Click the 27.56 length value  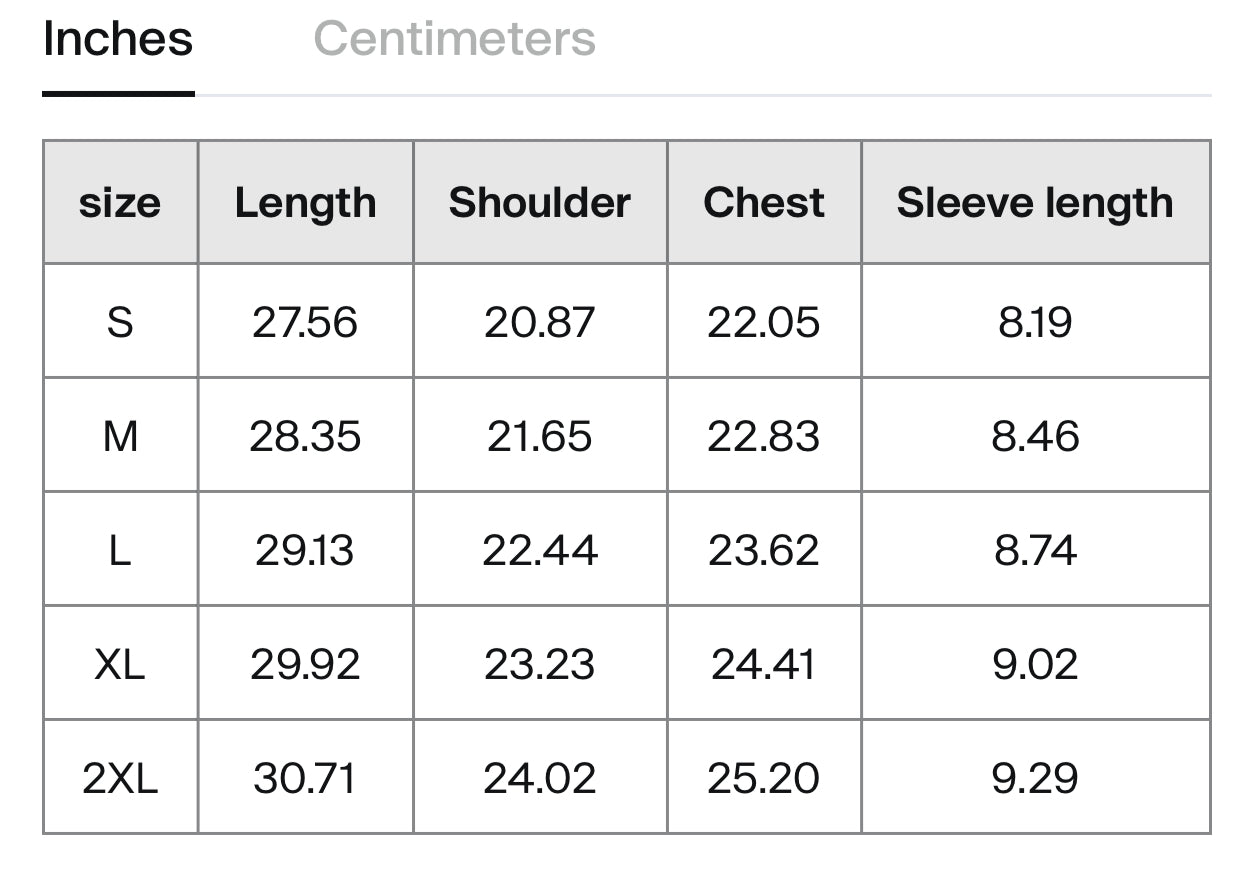coord(305,322)
